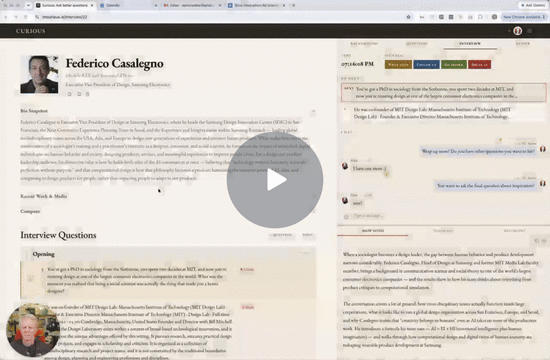Click the reaction emoji under 'I have one more'

tap(386, 174)
